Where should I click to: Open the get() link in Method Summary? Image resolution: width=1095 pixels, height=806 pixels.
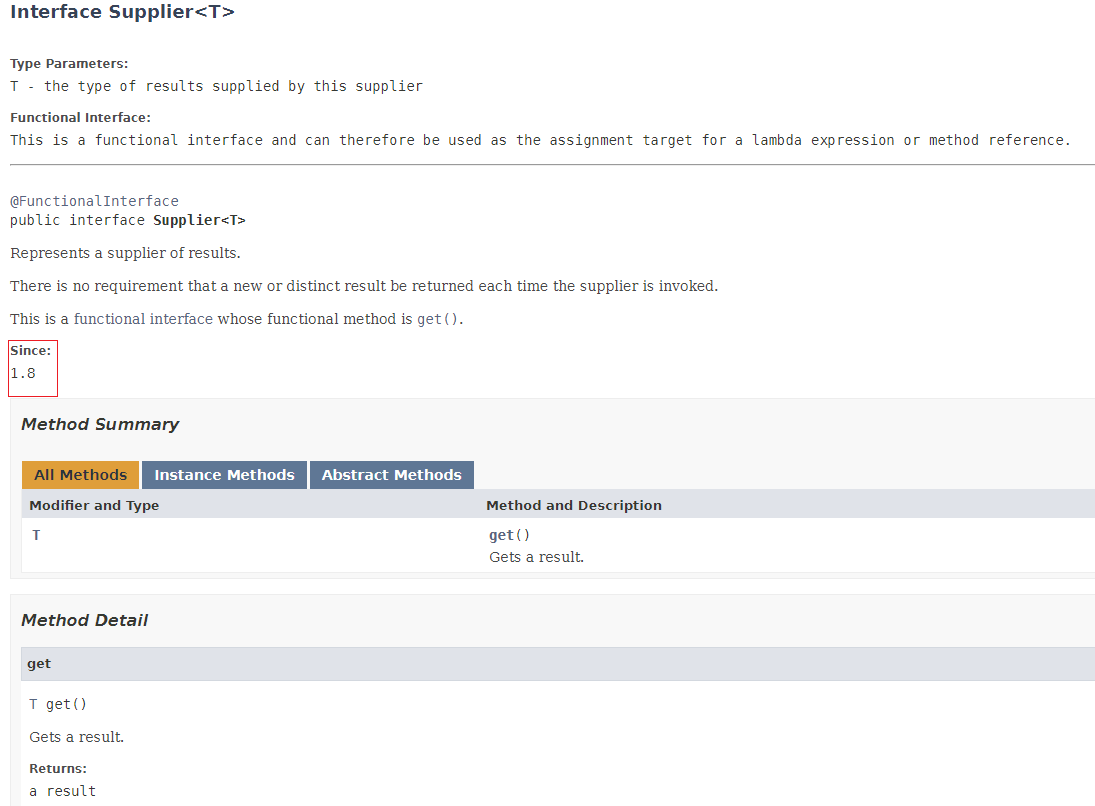click(x=509, y=535)
